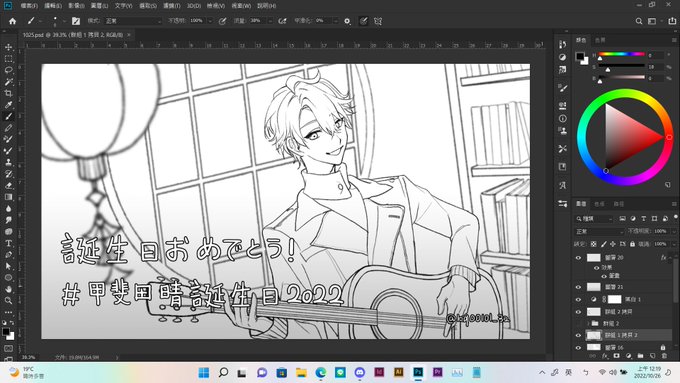This screenshot has height=383, width=680.
Task: Expand the 群組 2 group chevron
Action: coord(588,324)
